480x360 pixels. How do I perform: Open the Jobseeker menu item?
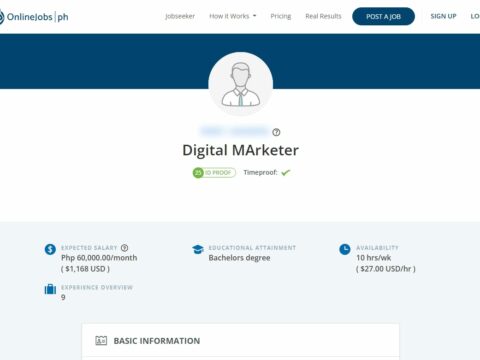click(x=180, y=16)
